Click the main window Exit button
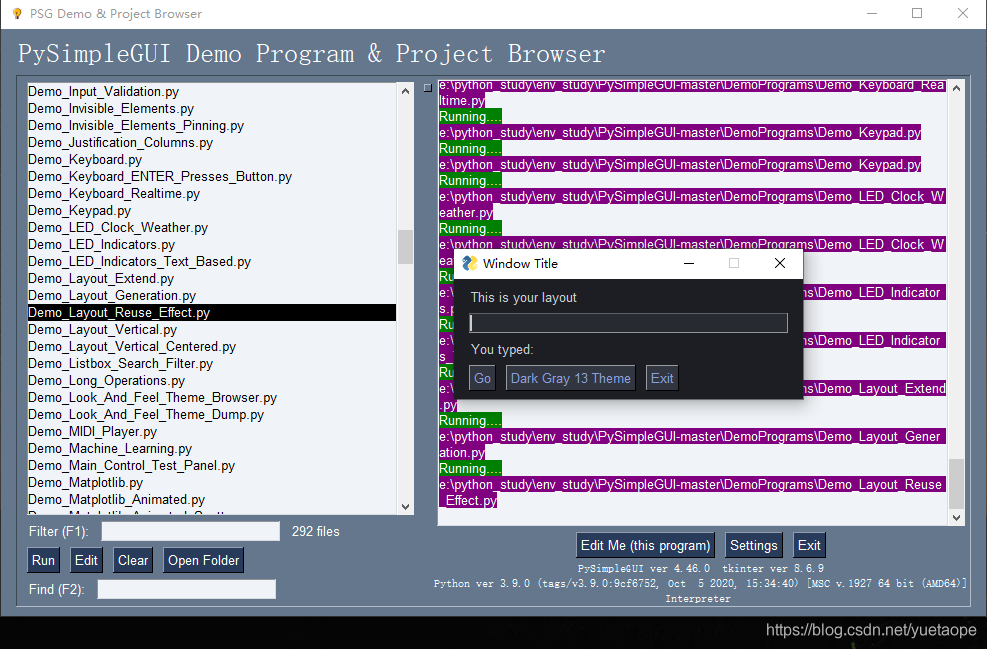Image resolution: width=987 pixels, height=649 pixels. (809, 545)
